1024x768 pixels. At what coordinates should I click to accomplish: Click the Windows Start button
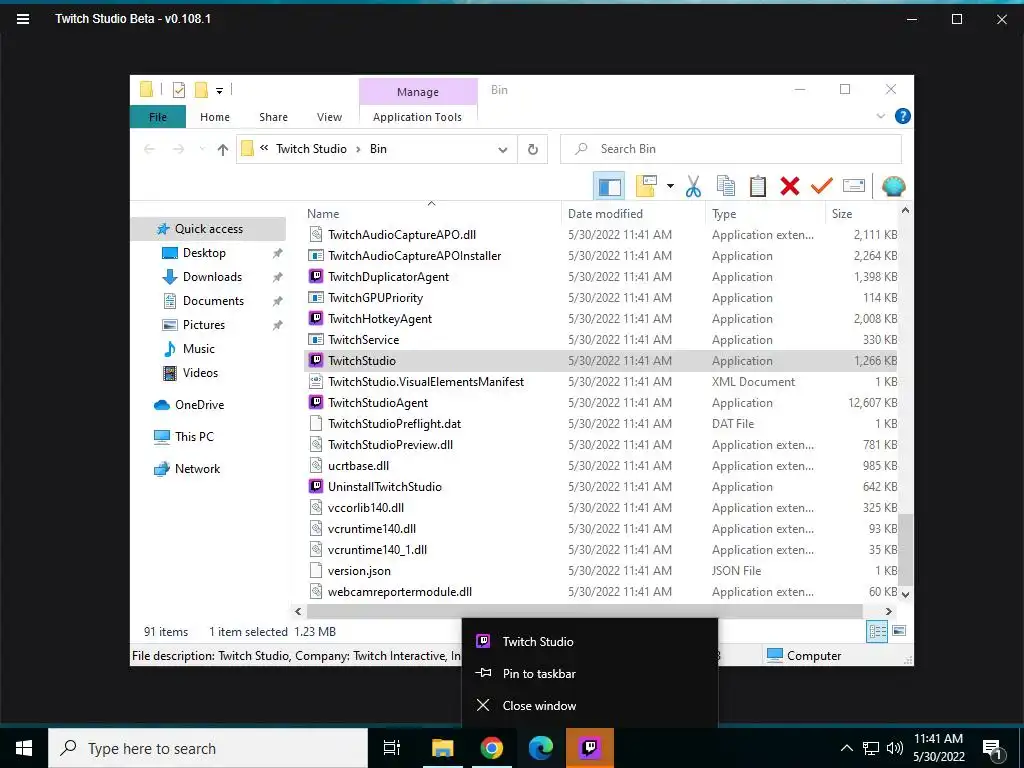[24, 748]
